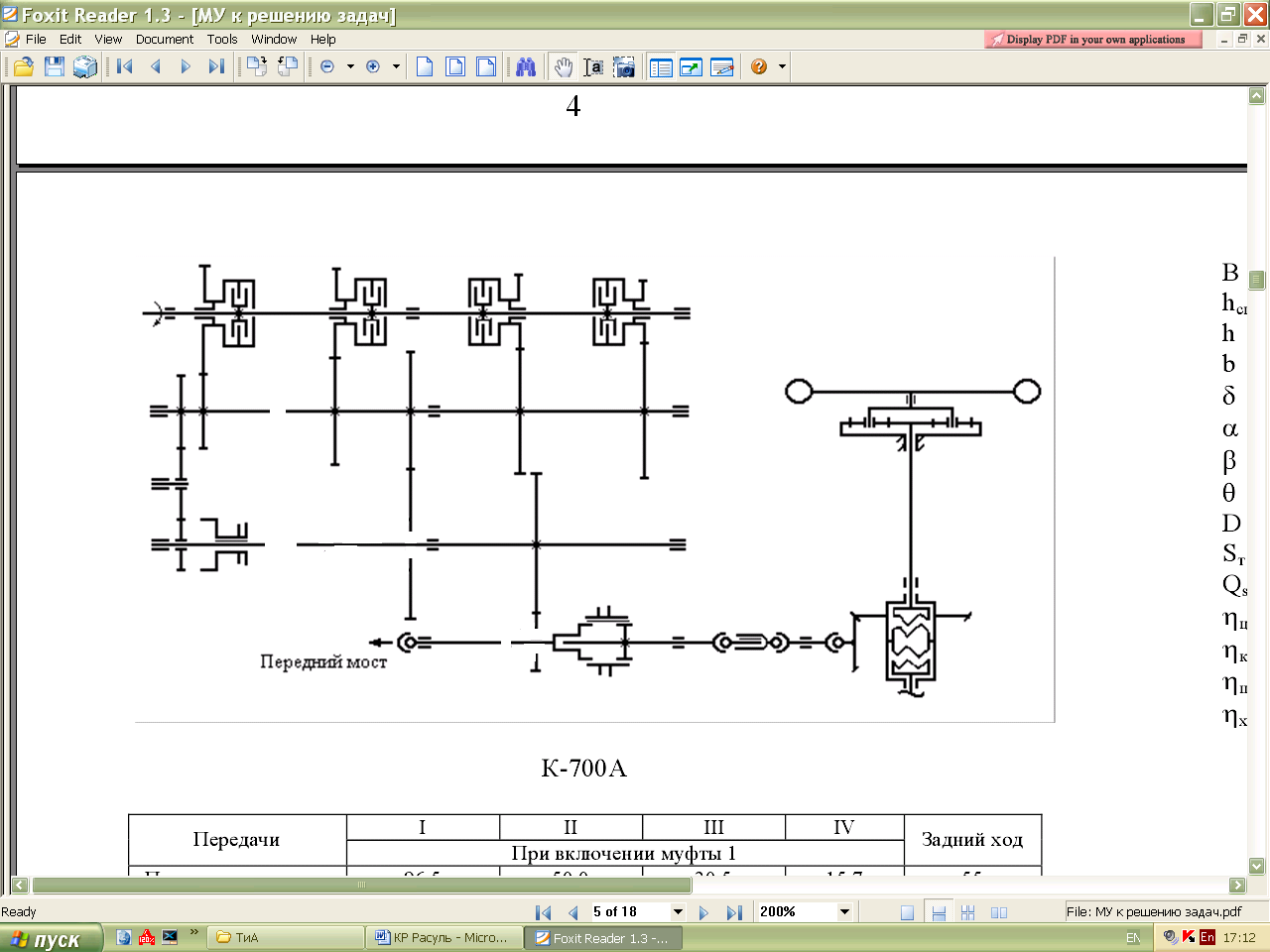Viewport: 1270px width, 952px height.
Task: Status bar next page button
Action: point(703,912)
